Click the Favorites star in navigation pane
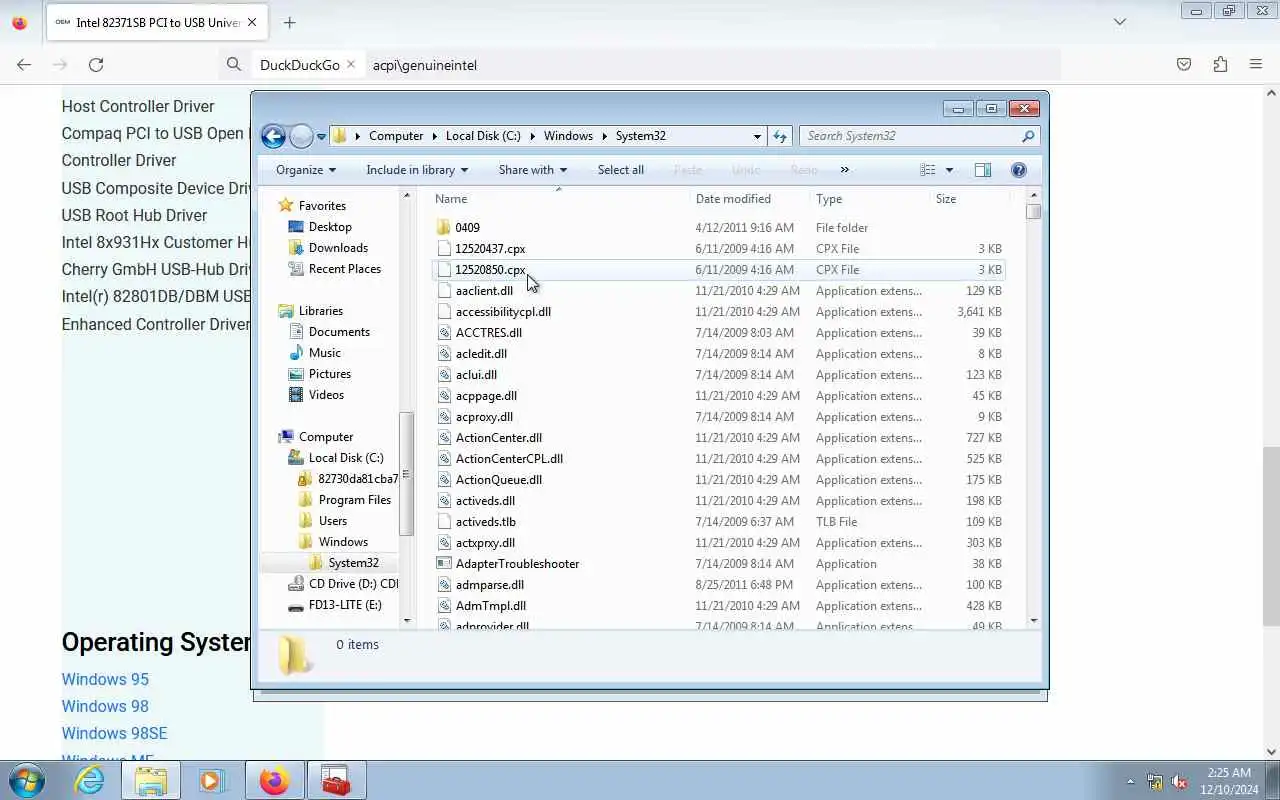1280x800 pixels. pos(286,205)
